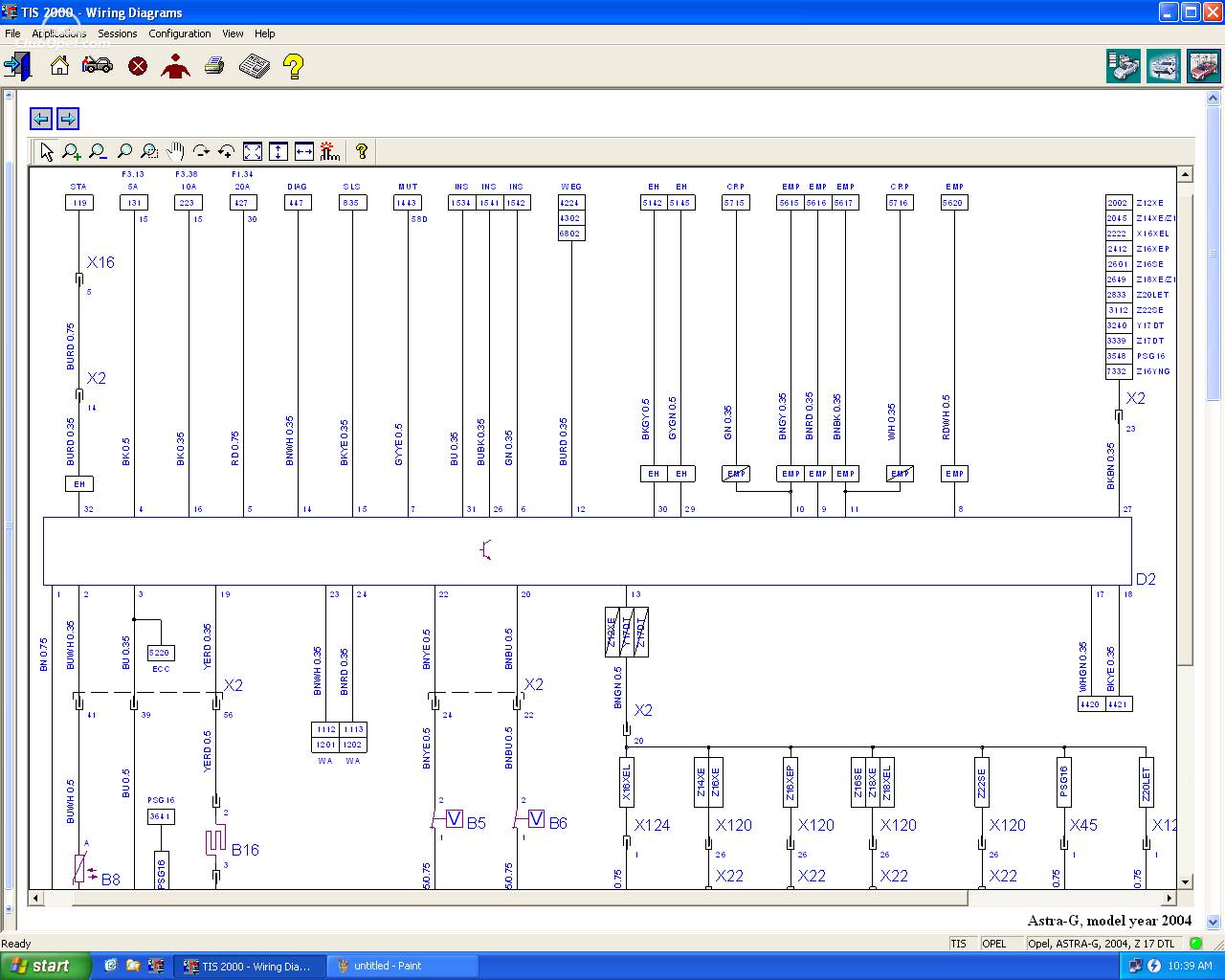The height and width of the screenshot is (980, 1225).
Task: Click Internet Explorer quick launch icon
Action: click(x=110, y=966)
